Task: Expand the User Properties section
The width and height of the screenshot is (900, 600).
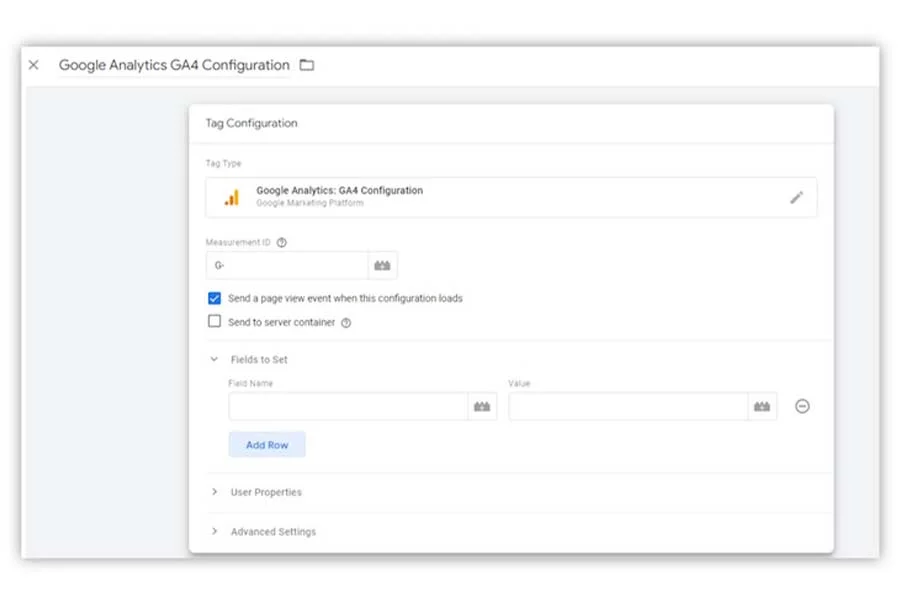Action: pyautogui.click(x=214, y=492)
